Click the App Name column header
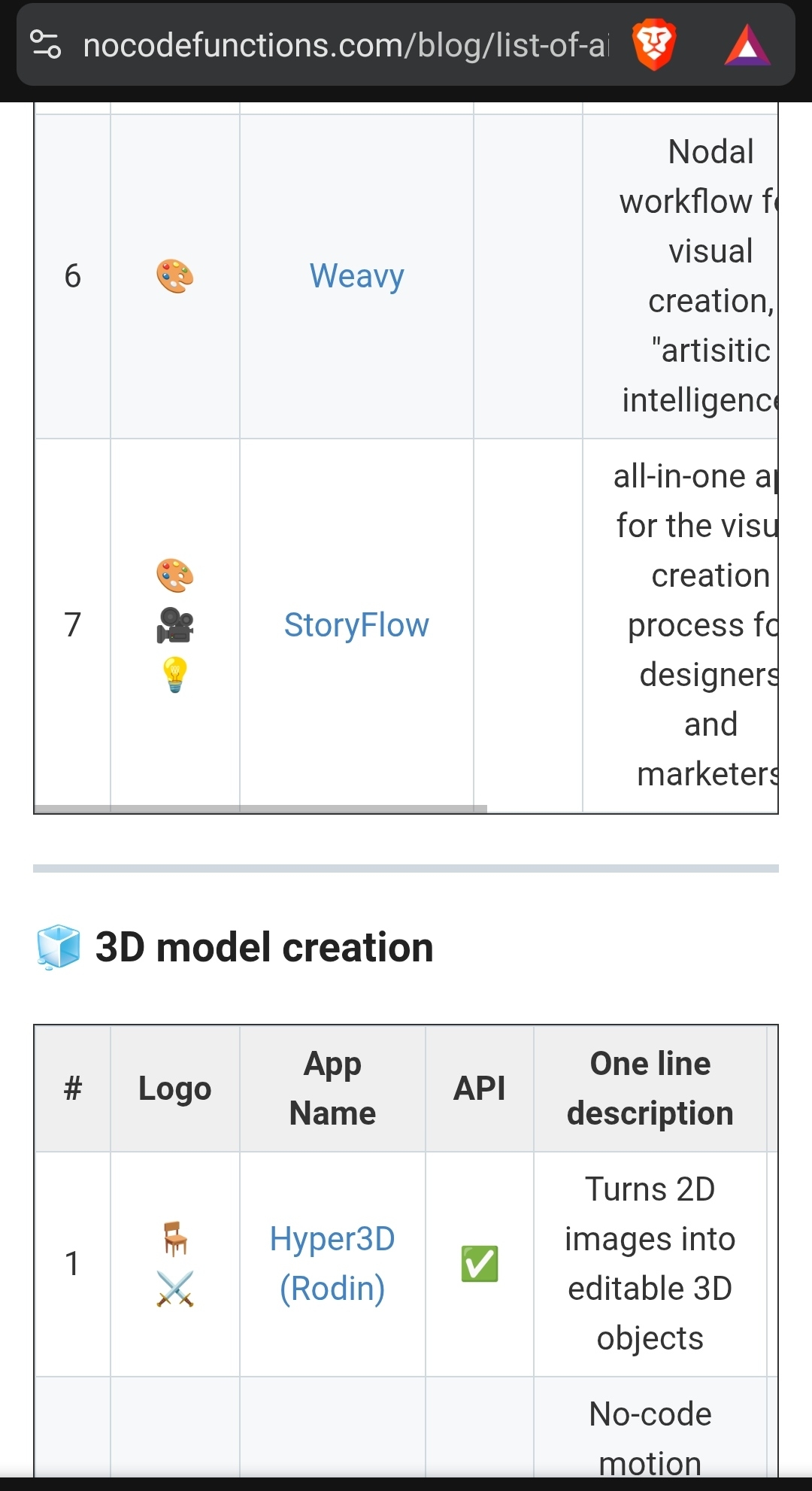Screen dimensions: 812x1491 (x=332, y=1089)
